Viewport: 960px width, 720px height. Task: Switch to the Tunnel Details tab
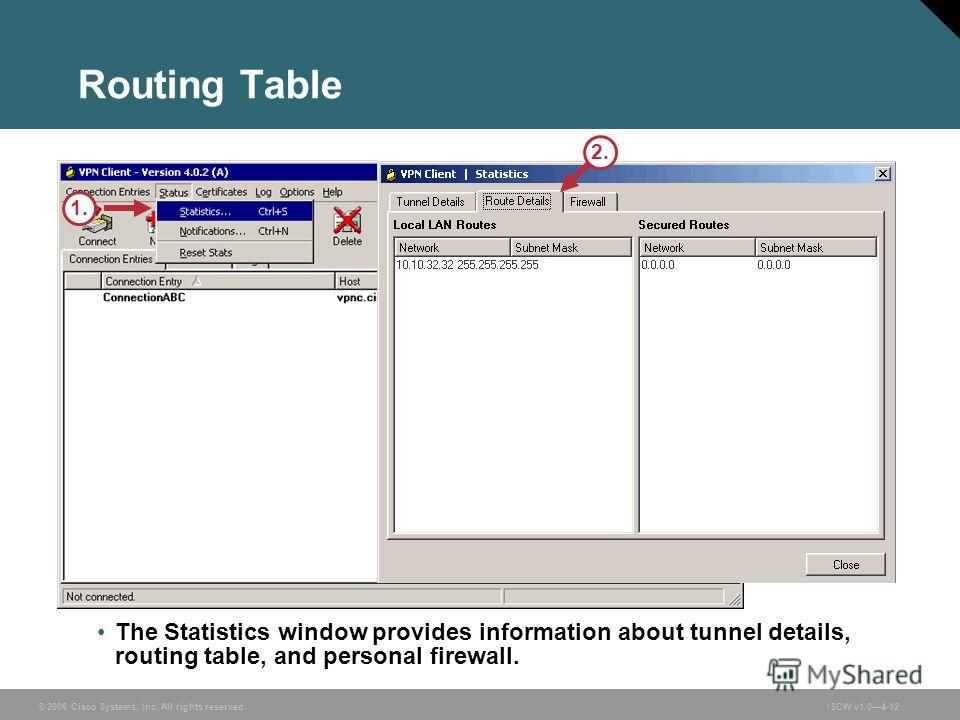click(x=430, y=201)
